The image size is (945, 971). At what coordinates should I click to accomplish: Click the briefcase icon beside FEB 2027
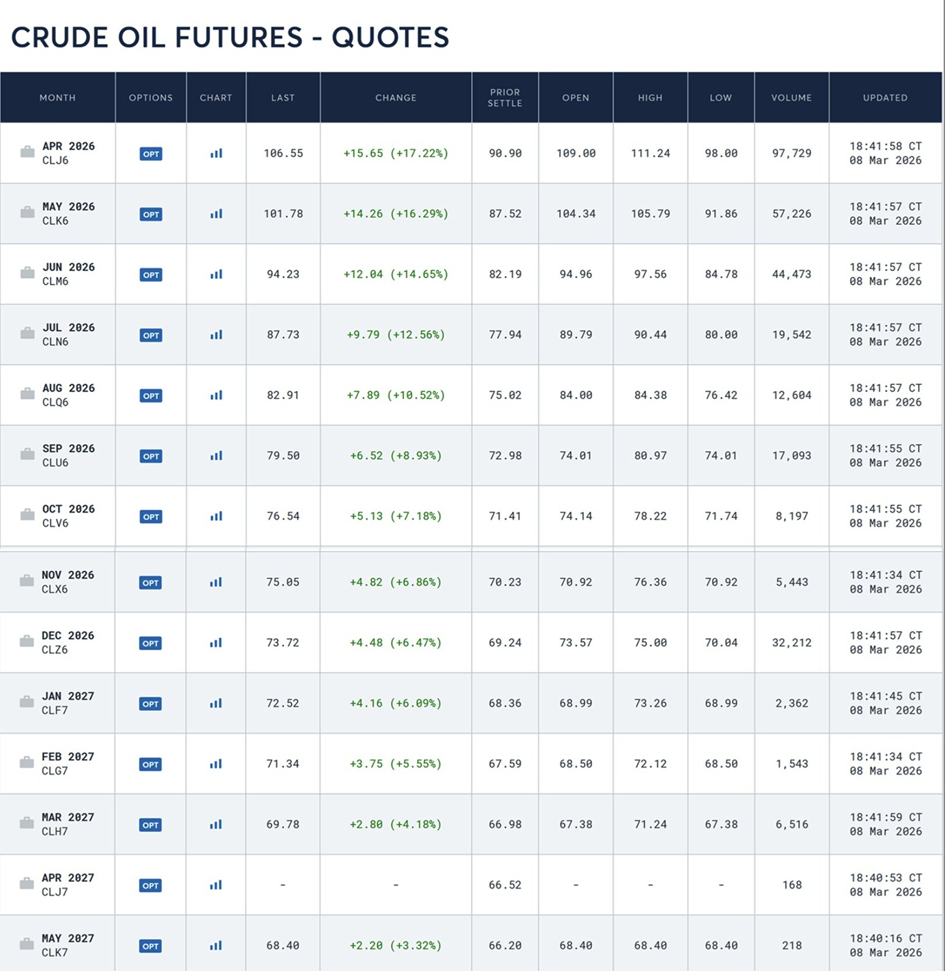(x=28, y=764)
